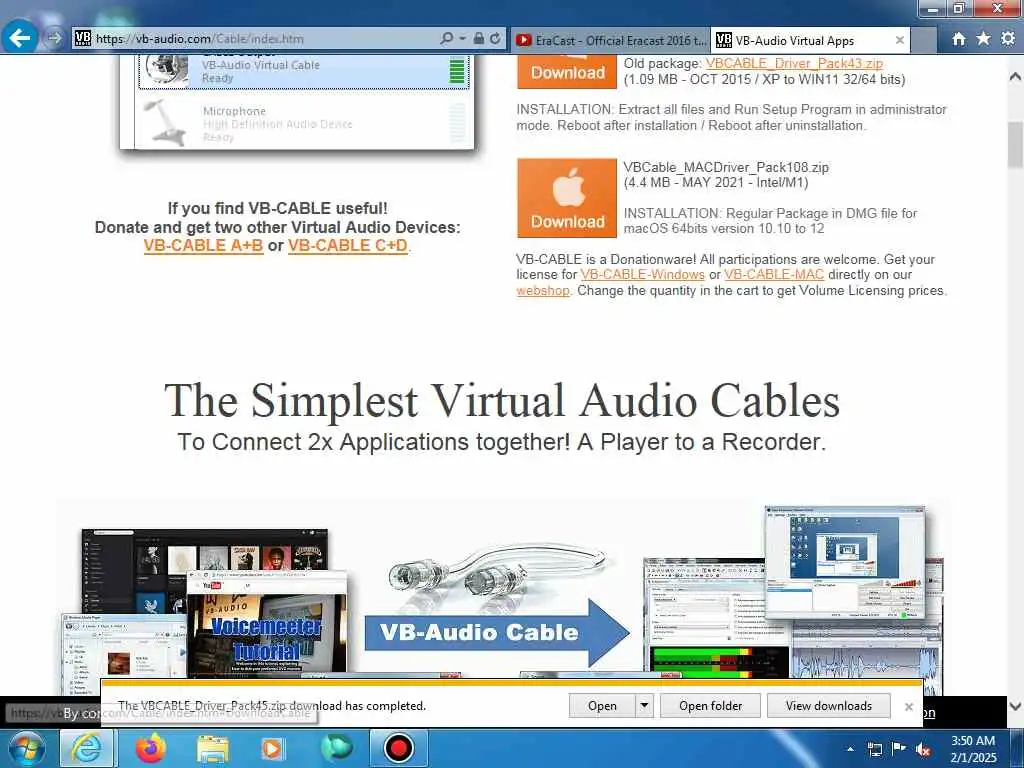Click the browser Forward arrow button

(x=54, y=39)
